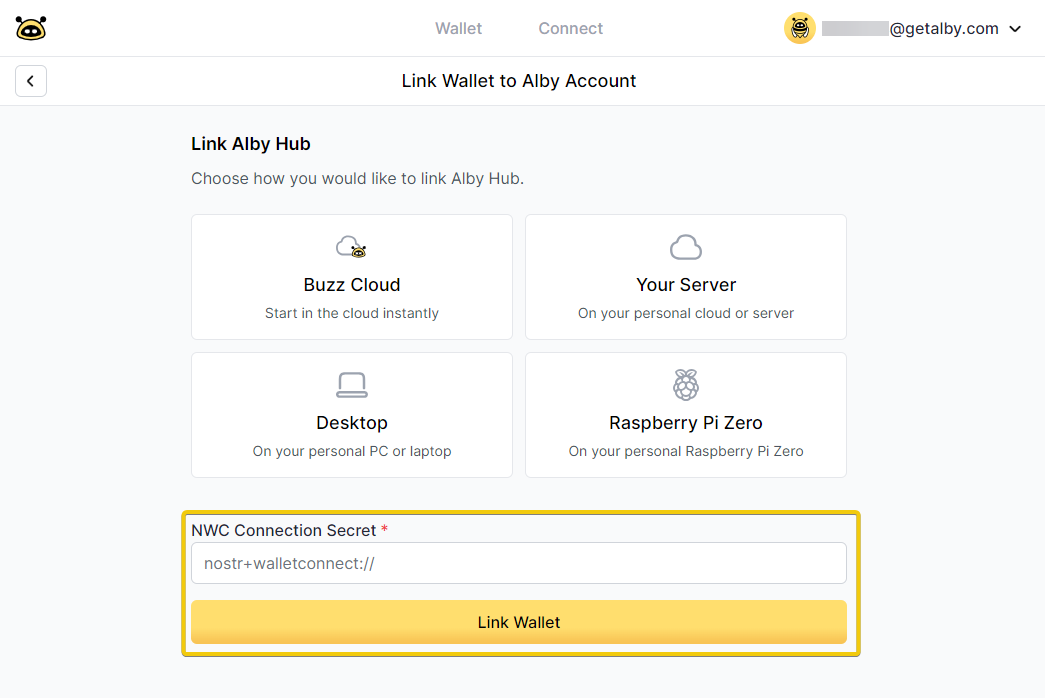Click the user avatar bee icon
This screenshot has width=1045, height=698.
click(x=799, y=28)
